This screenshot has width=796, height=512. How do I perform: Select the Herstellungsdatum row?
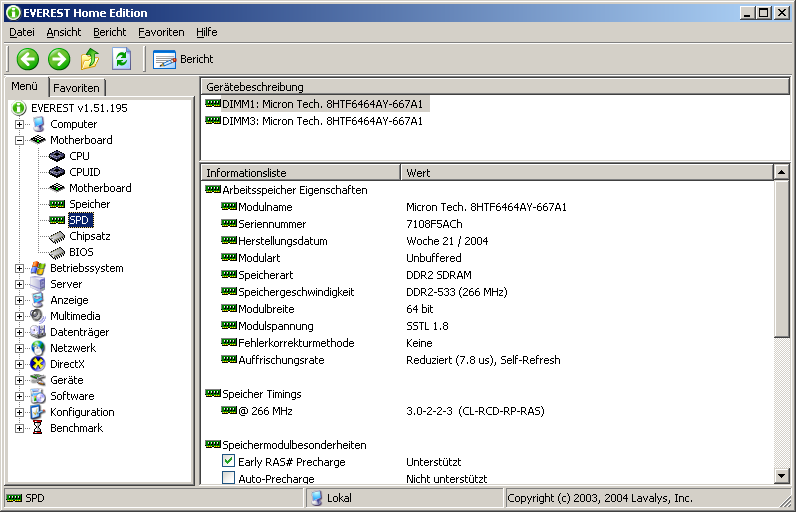[487, 241]
